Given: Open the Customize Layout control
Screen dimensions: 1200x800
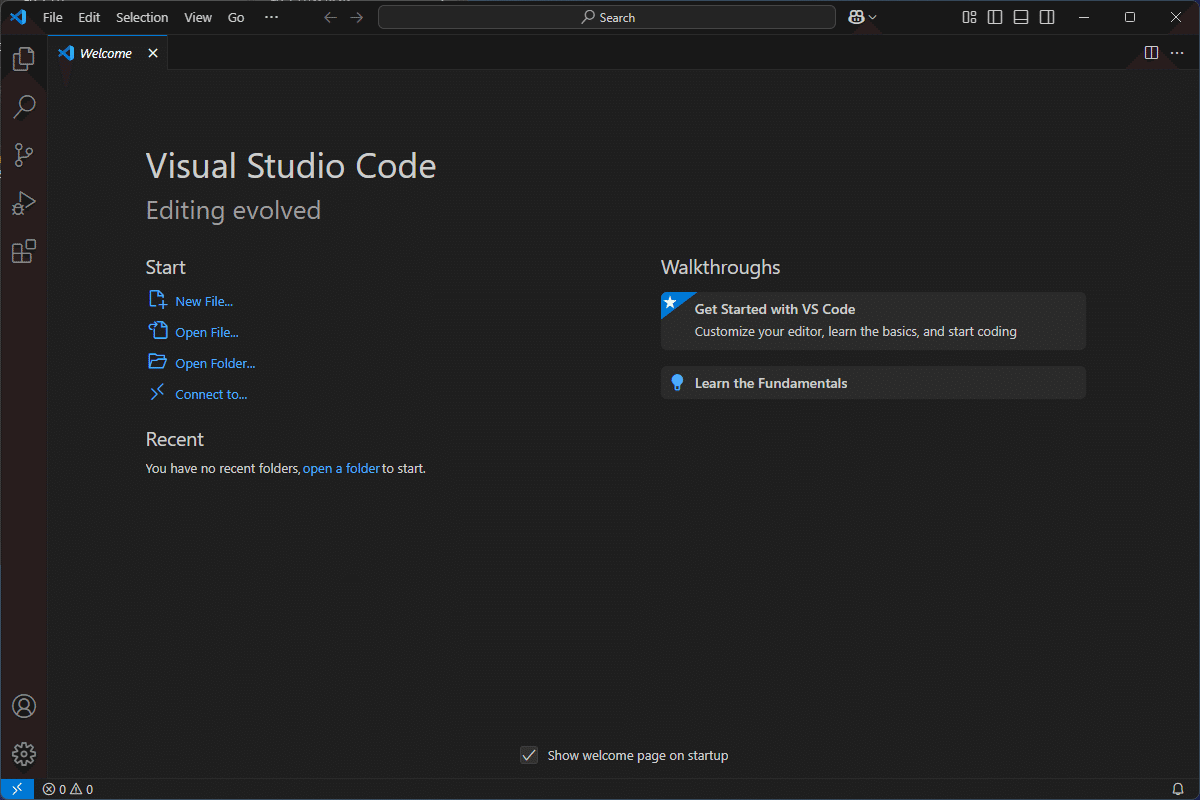Looking at the screenshot, I should [969, 17].
